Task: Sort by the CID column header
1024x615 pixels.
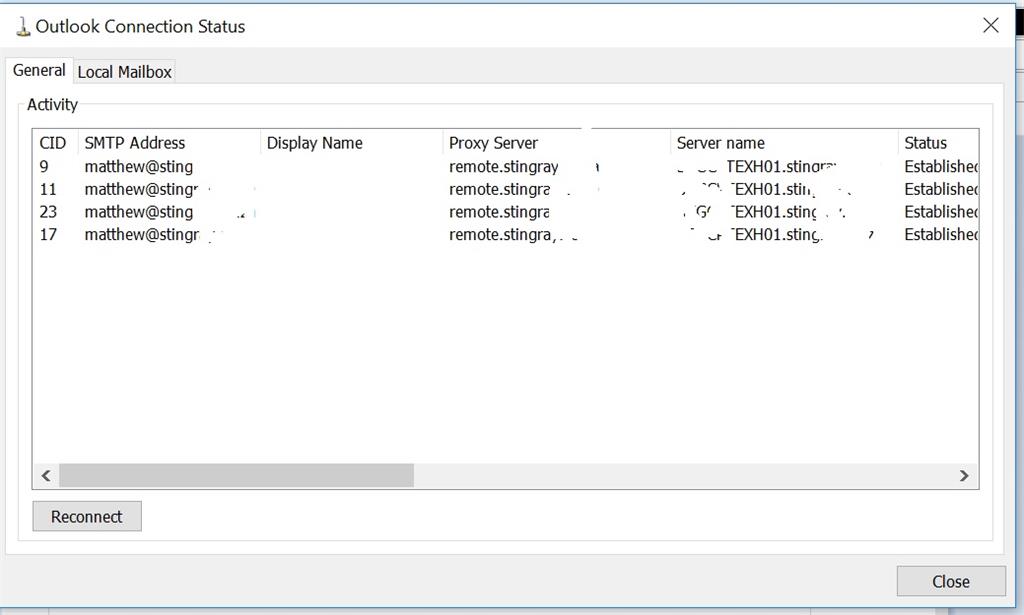Action: point(53,143)
